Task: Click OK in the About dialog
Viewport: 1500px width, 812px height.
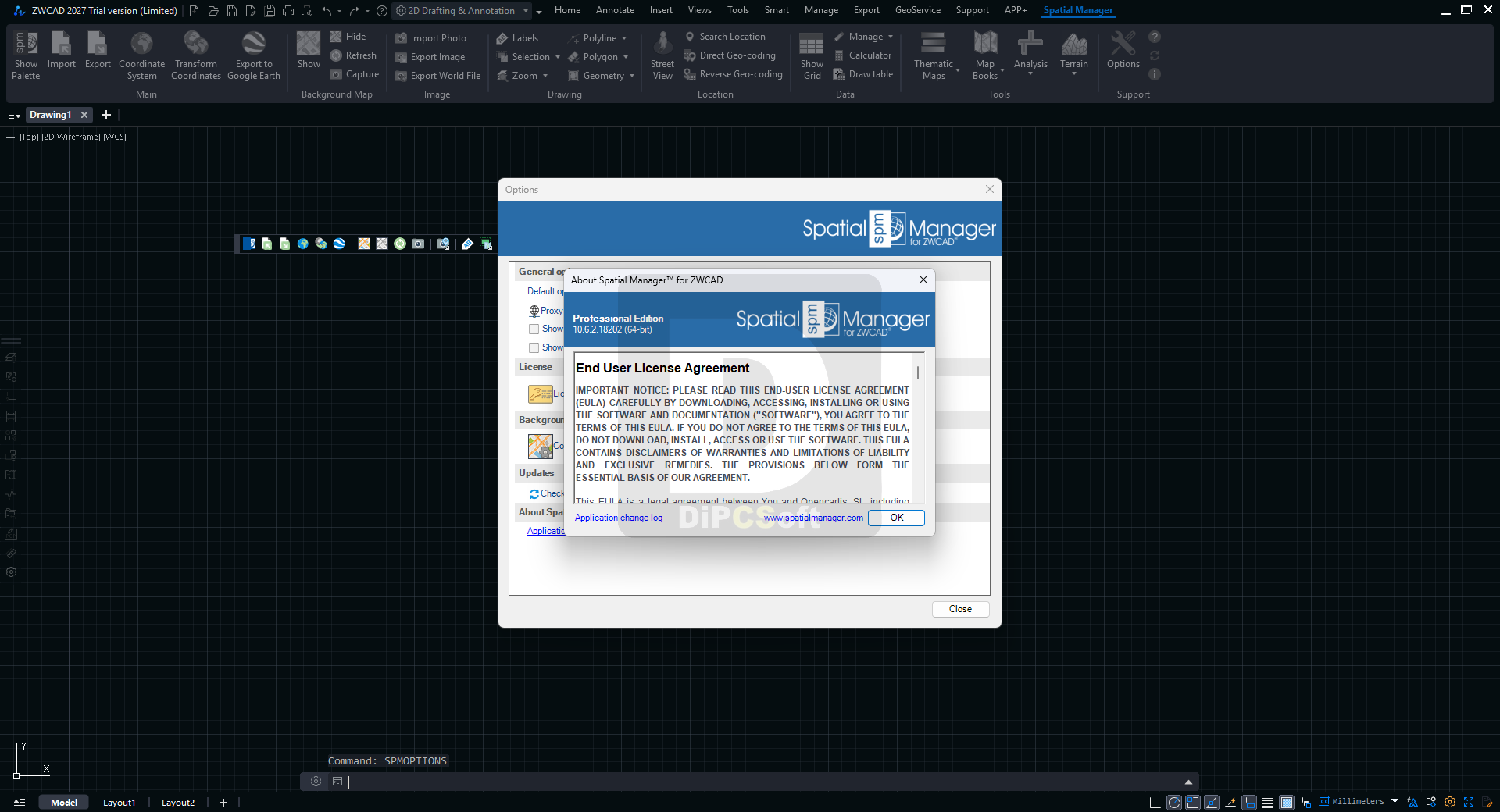Action: point(896,518)
